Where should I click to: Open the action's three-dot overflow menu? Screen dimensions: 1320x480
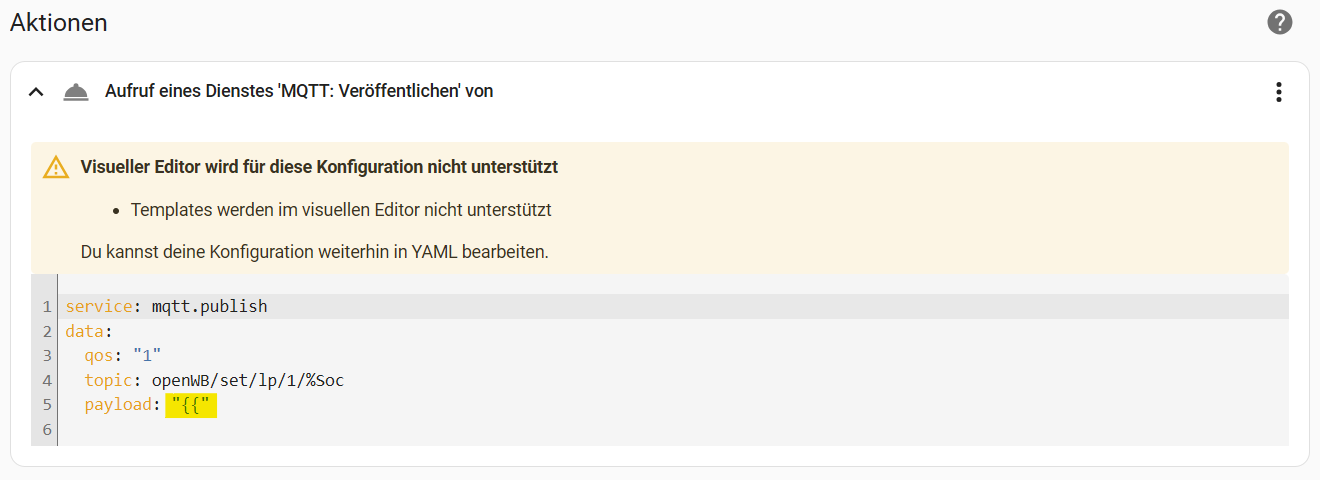pyautogui.click(x=1278, y=92)
